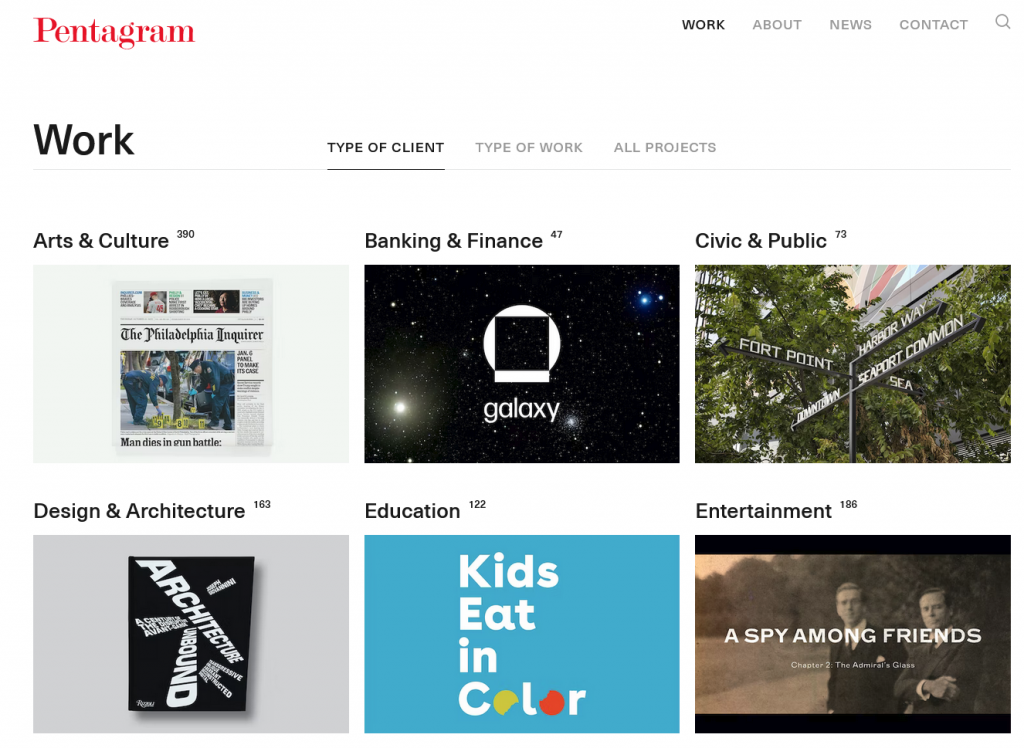Open the Arts & Culture category heading

coord(101,240)
